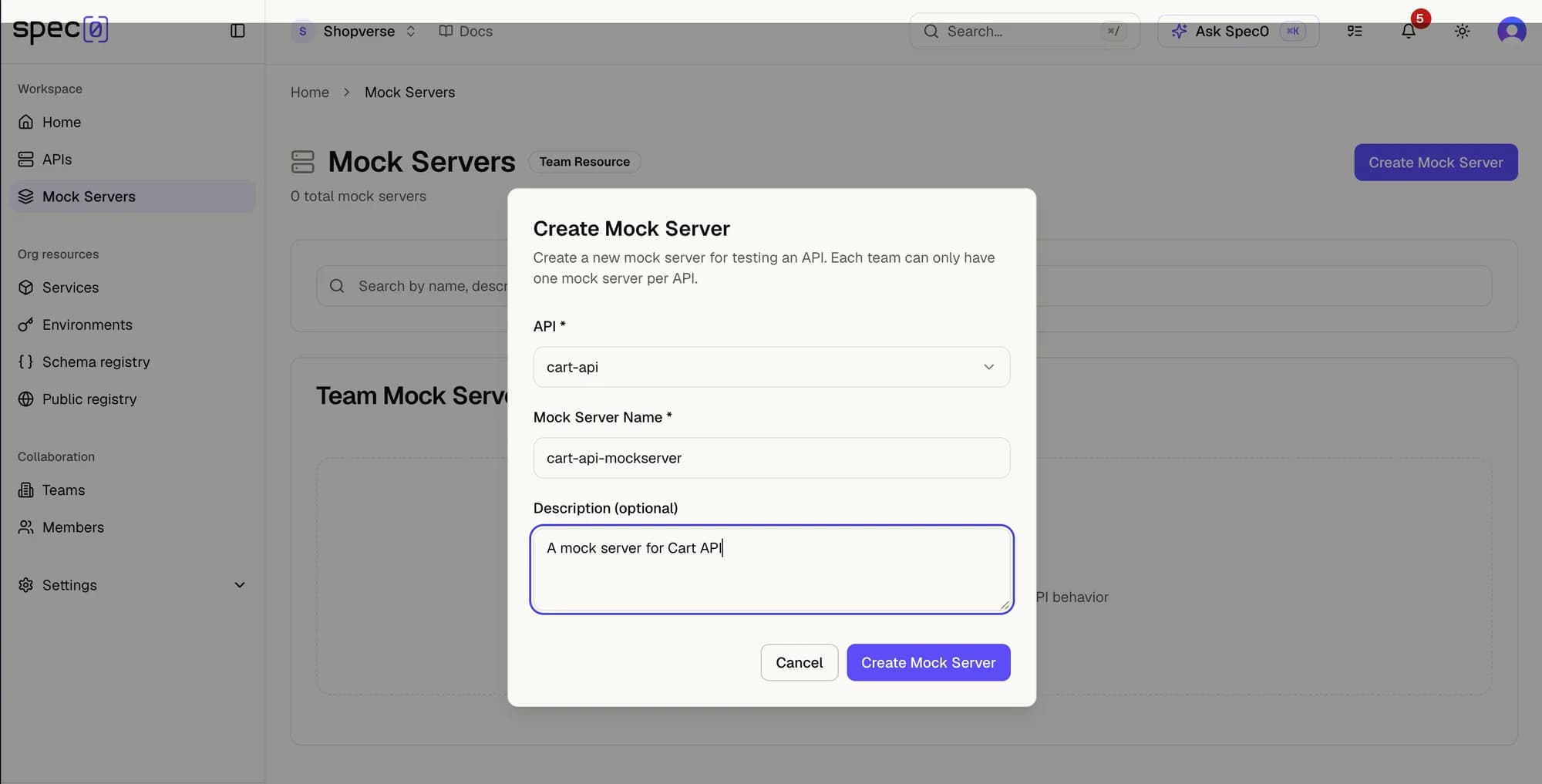Open the Docs link
This screenshot has width=1542, height=784.
466,32
